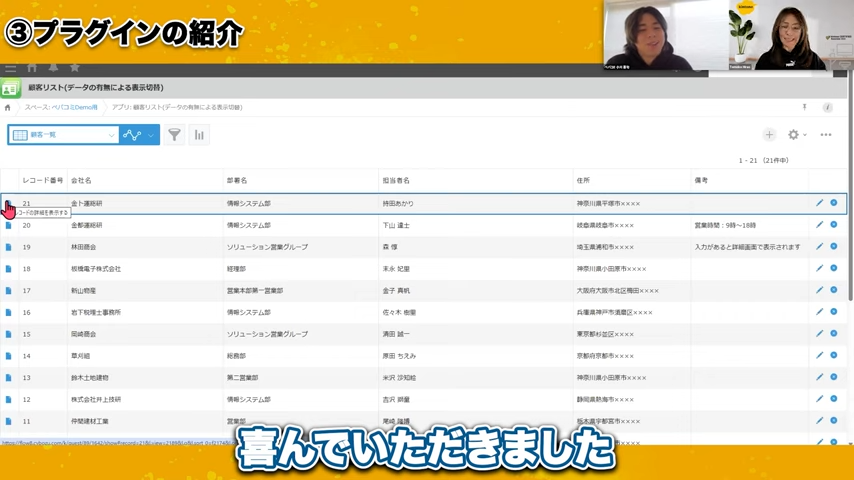The image size is (854, 480).
Task: Open the notifications bell
Action: point(53,68)
